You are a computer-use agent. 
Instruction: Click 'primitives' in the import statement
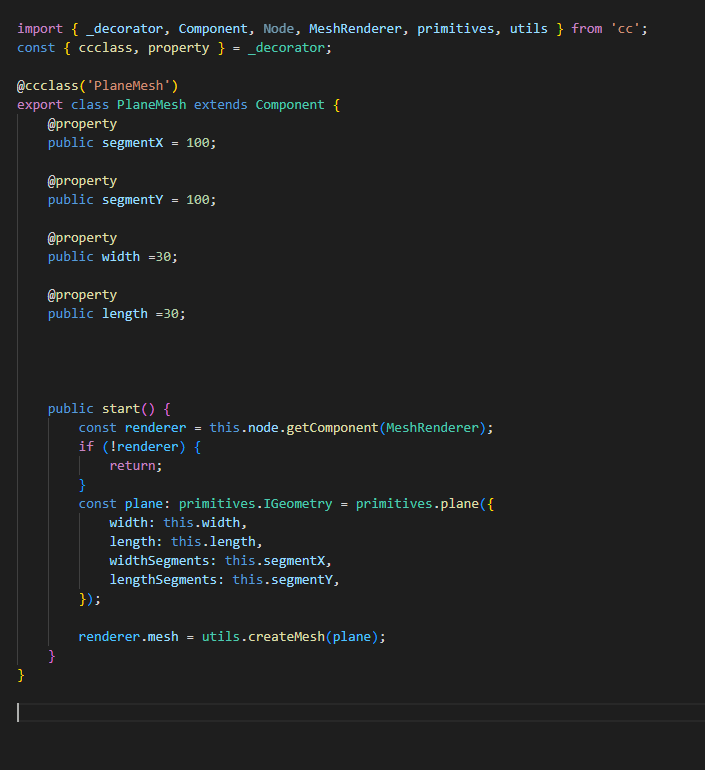[456, 28]
